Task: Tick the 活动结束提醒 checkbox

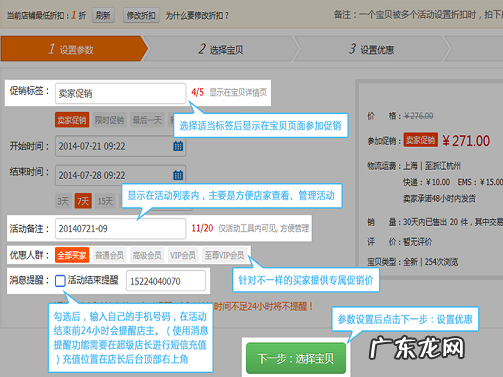Action: click(60, 281)
